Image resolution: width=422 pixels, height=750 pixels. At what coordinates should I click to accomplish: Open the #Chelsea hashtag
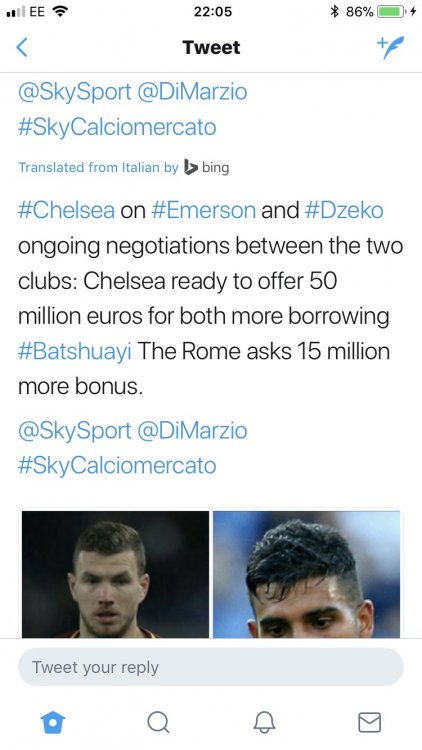click(66, 210)
